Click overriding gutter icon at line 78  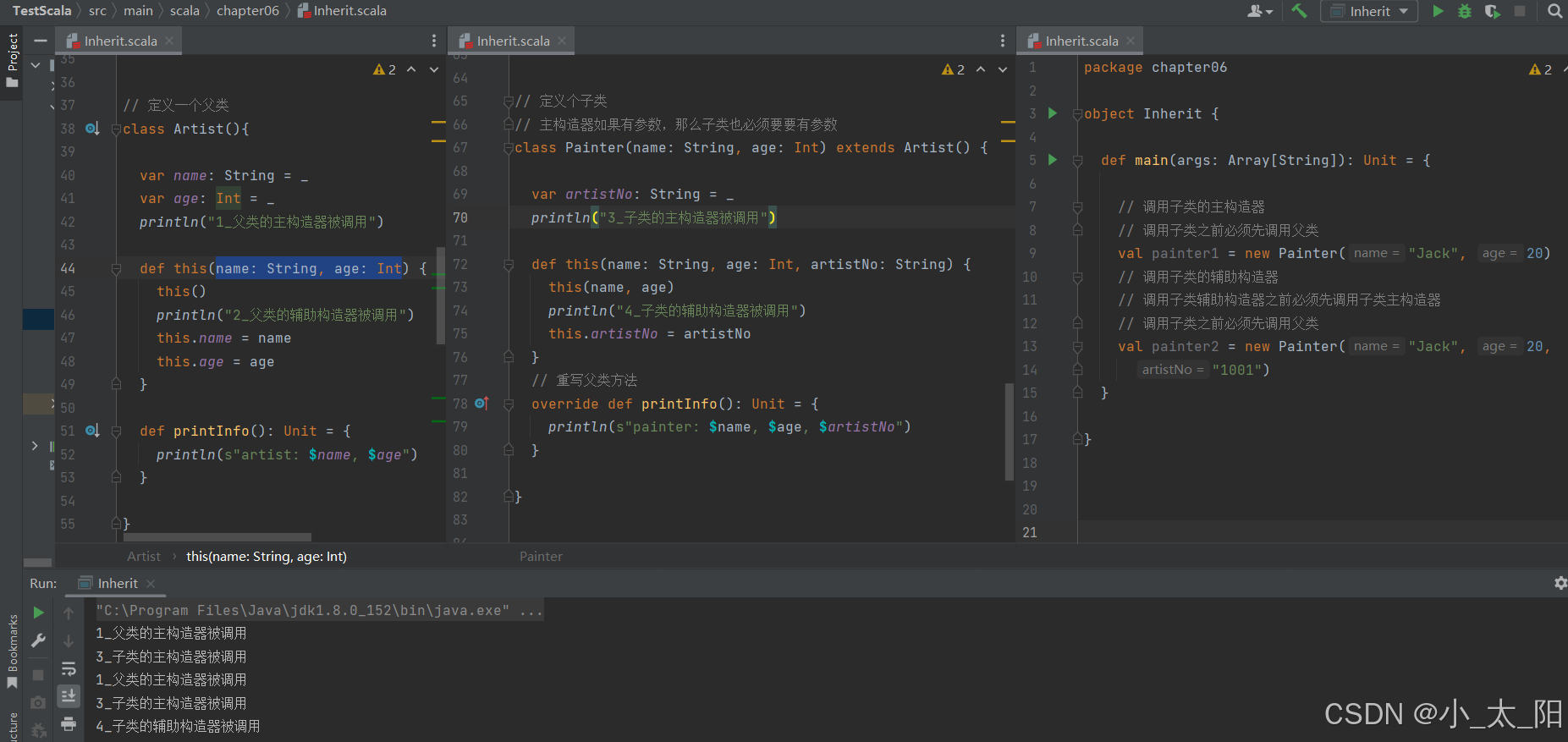pyautogui.click(x=481, y=404)
